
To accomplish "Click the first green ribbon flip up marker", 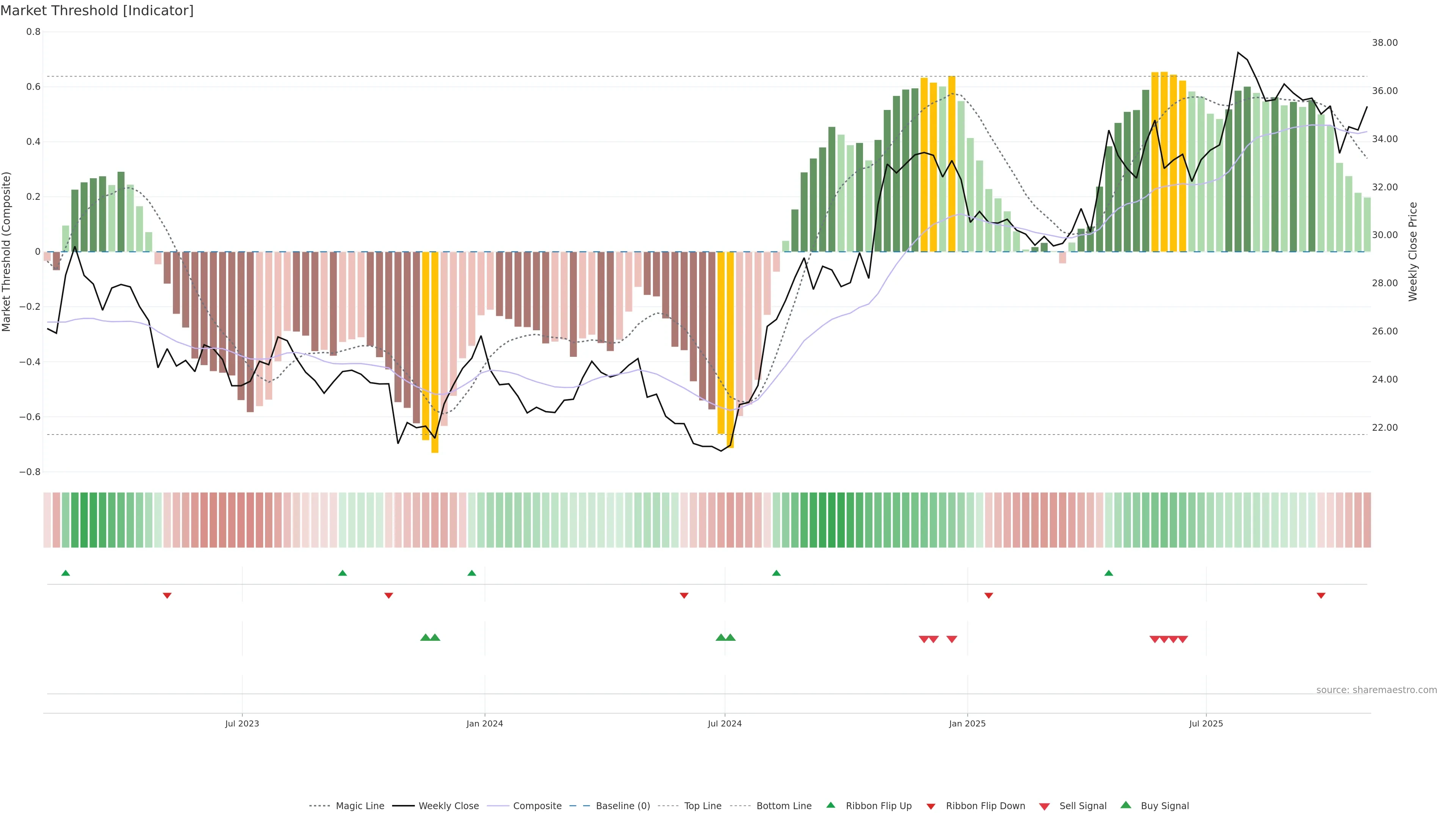I will 66,573.
